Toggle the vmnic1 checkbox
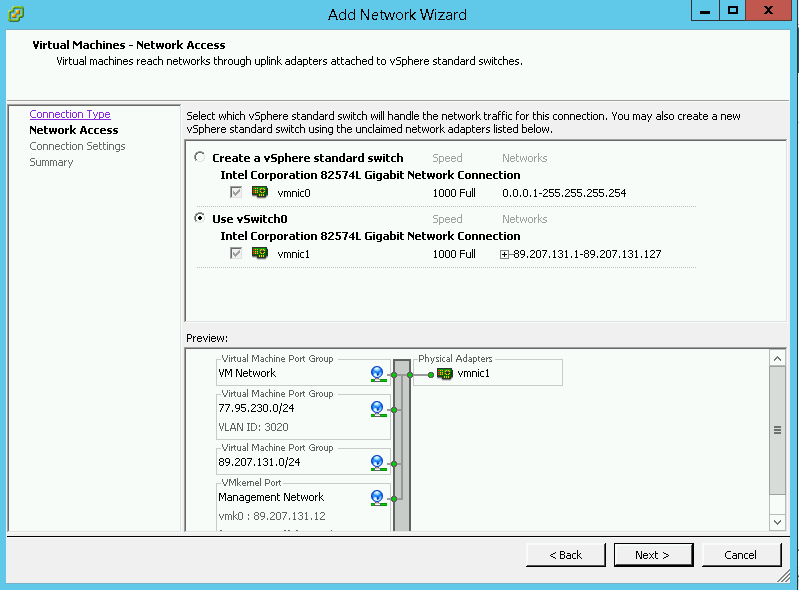The image size is (799, 590). 235,253
